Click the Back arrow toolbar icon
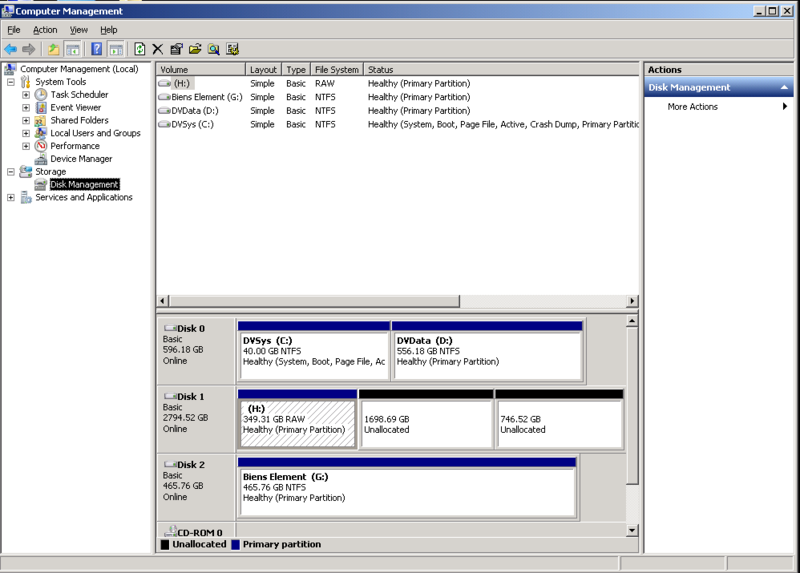 tap(10, 49)
